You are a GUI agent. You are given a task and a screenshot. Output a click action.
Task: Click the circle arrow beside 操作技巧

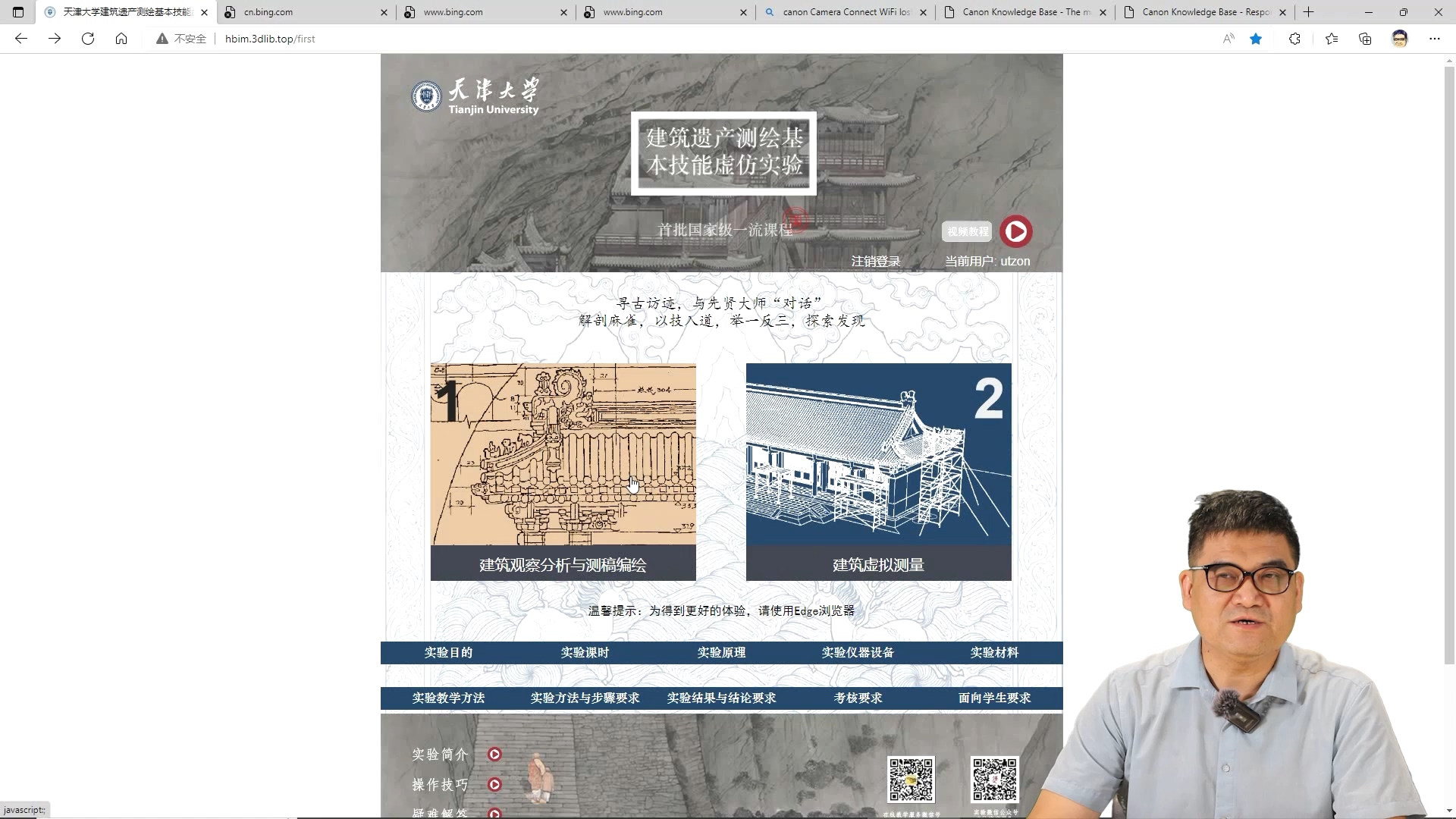494,785
